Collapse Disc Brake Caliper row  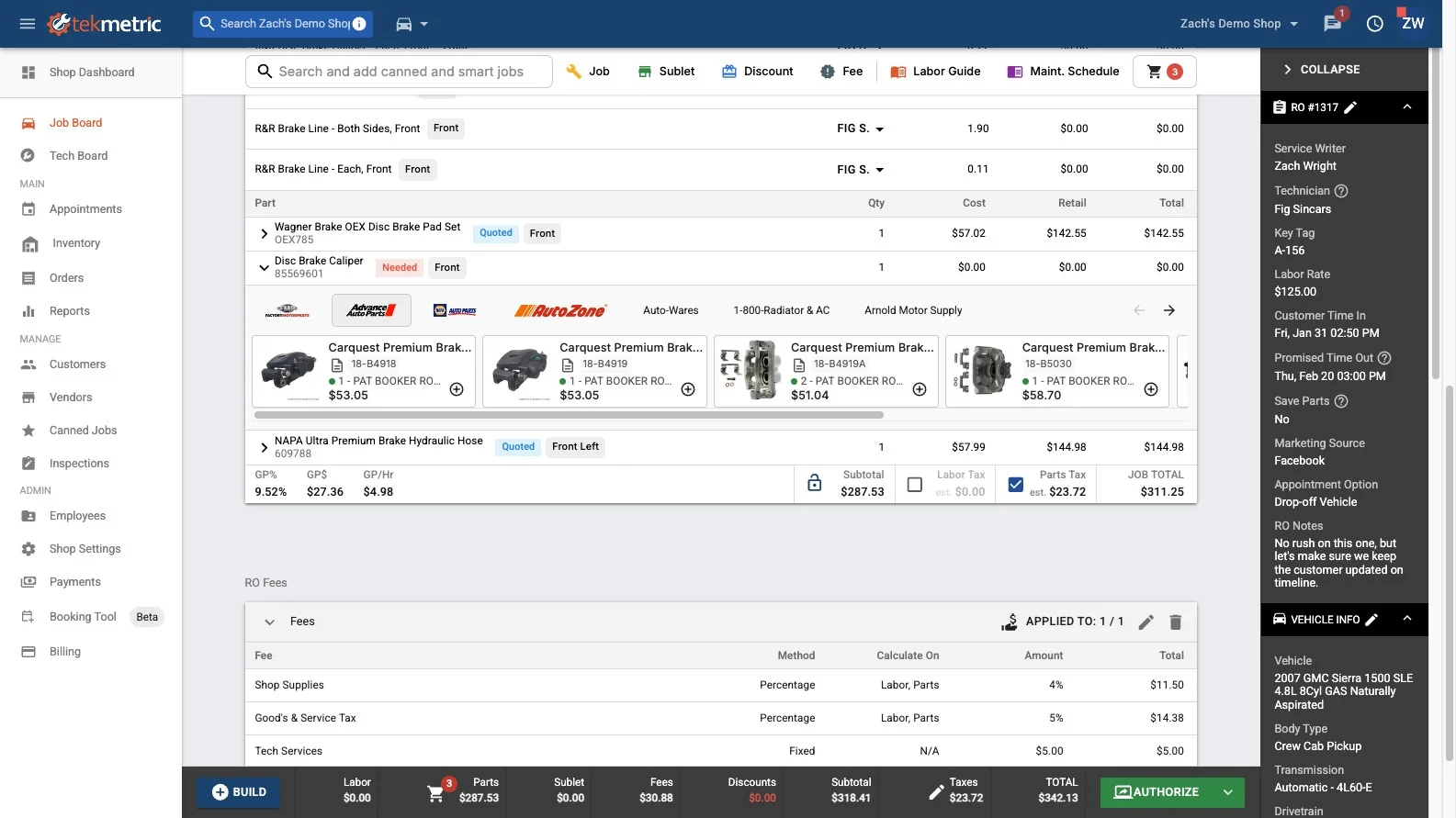pyautogui.click(x=264, y=267)
